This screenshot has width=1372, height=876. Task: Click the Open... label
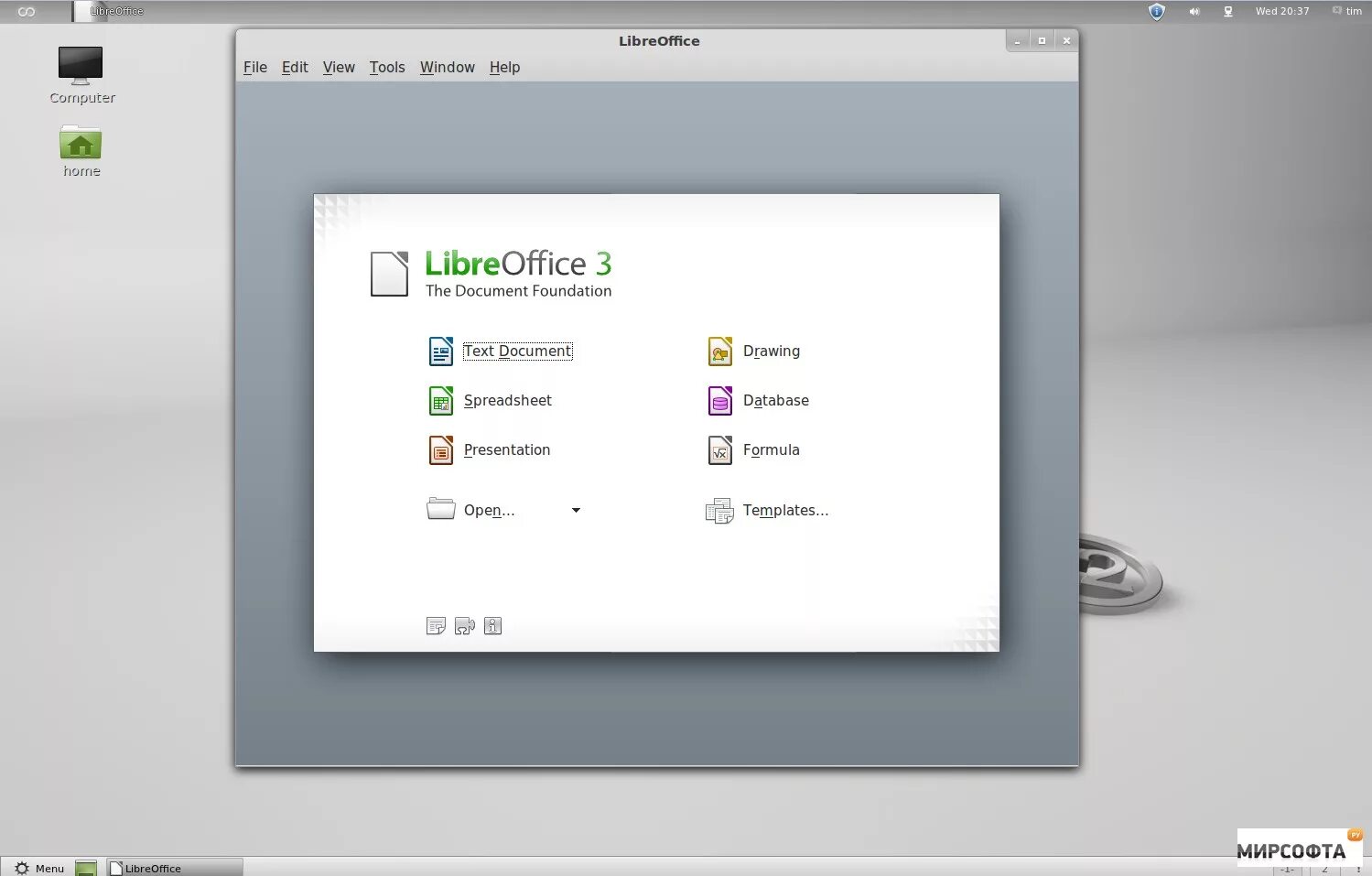490,510
